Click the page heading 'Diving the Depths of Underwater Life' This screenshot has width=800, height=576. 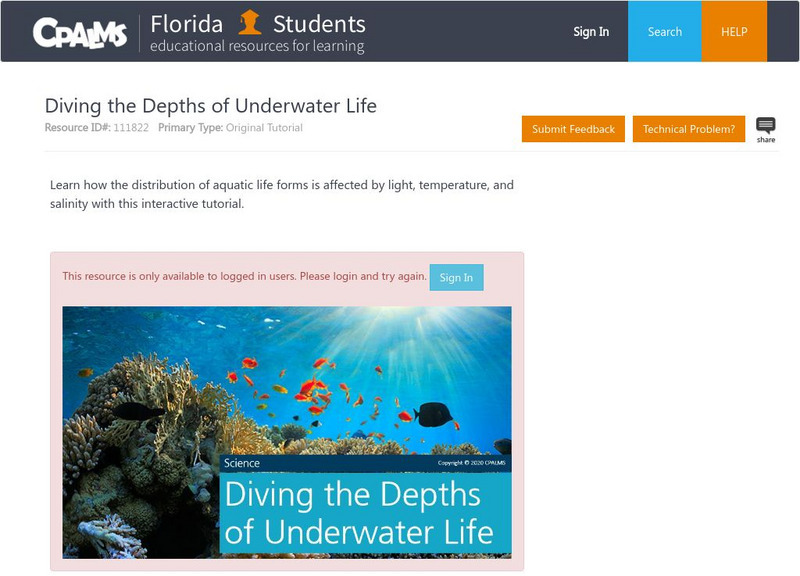click(210, 106)
